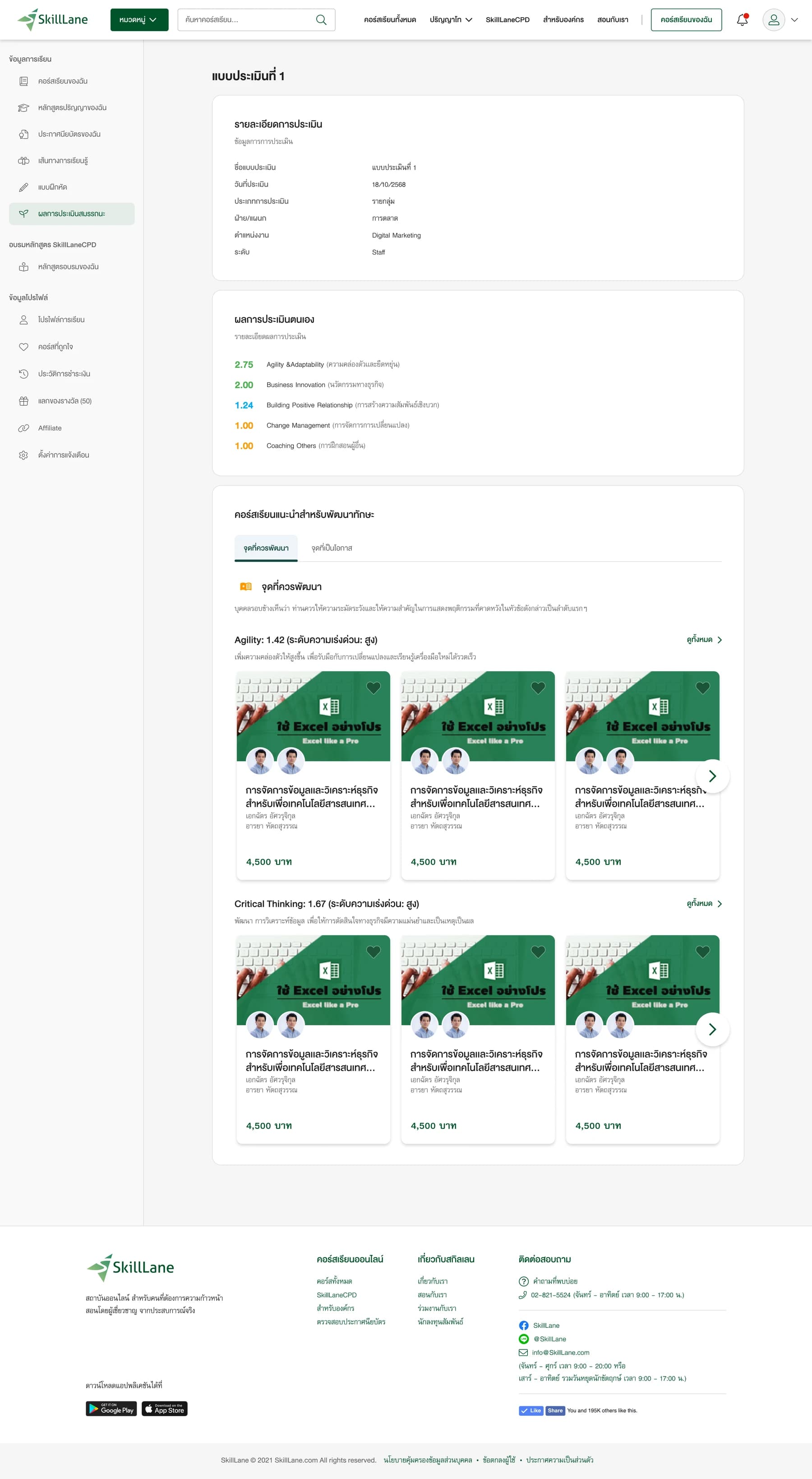Open ประวัติการชำระเงิน sidebar item
812x1479 pixels.
pyautogui.click(x=72, y=374)
